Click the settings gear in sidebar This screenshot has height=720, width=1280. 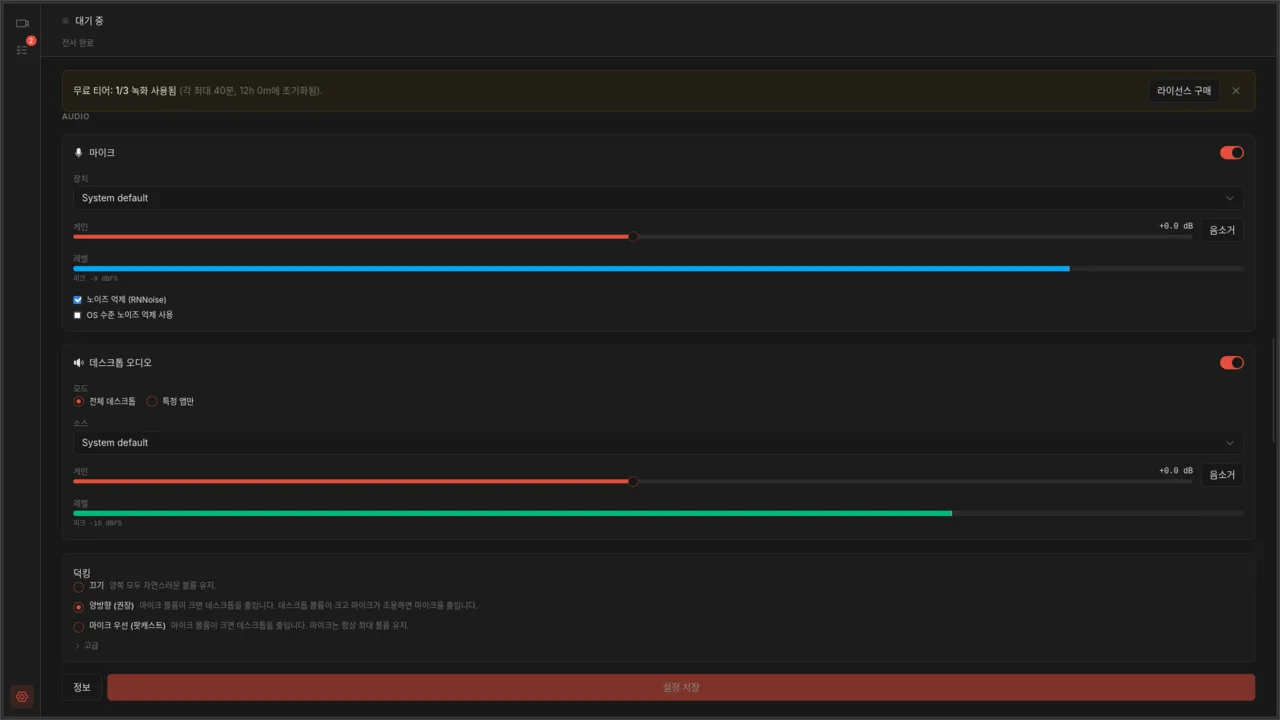tap(22, 697)
